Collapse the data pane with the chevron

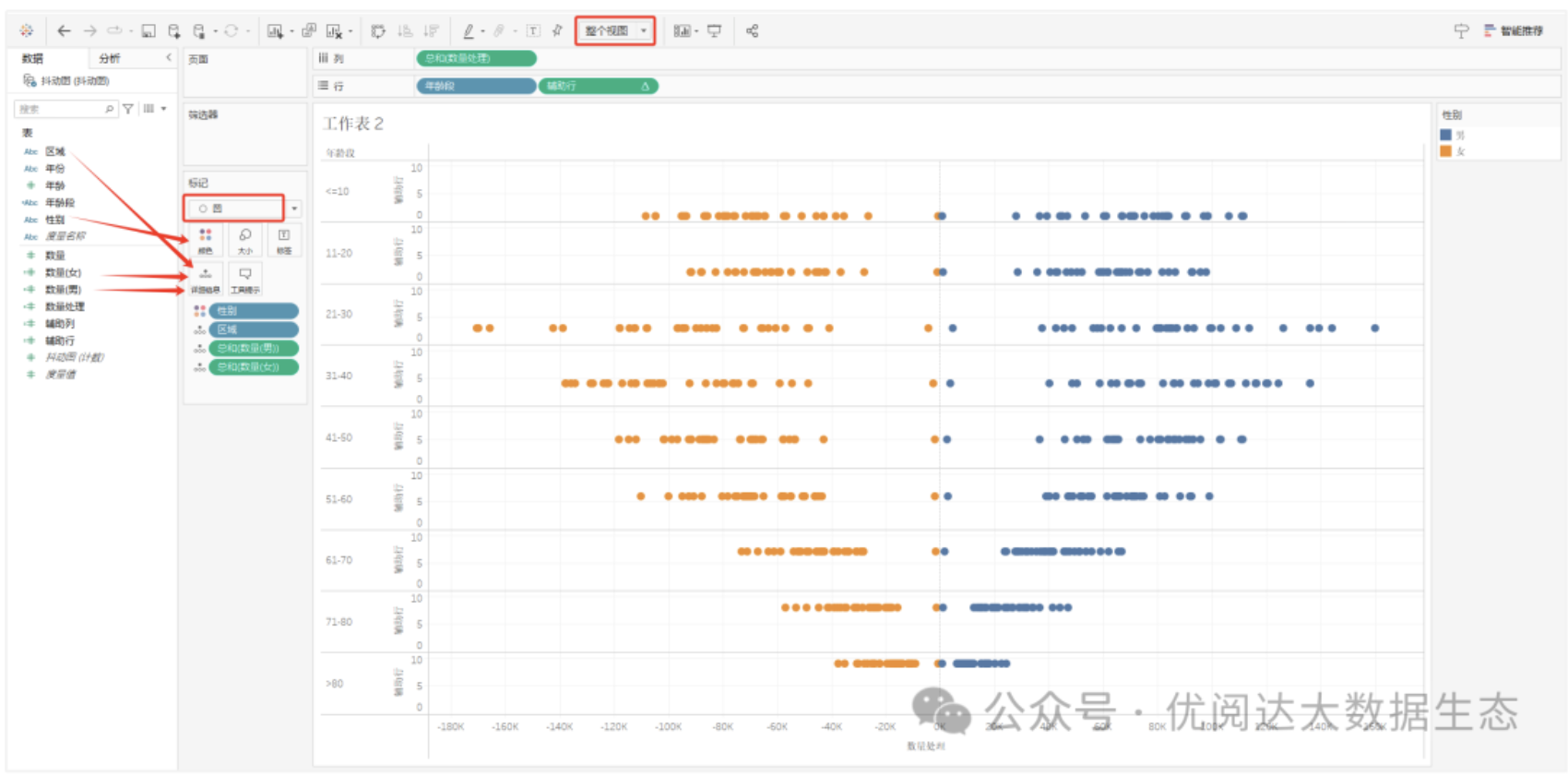coord(168,58)
